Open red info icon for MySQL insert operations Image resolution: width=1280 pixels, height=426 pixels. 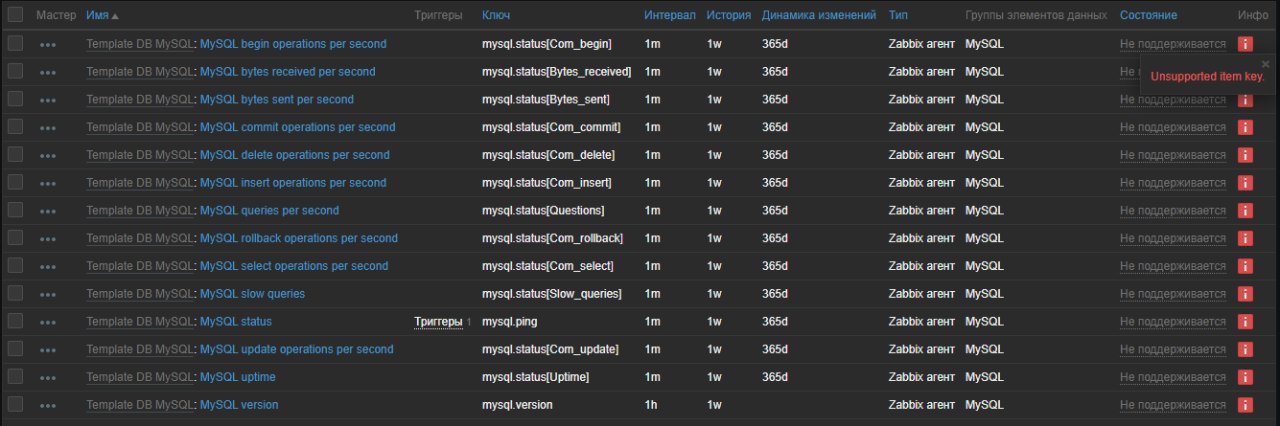[1245, 183]
